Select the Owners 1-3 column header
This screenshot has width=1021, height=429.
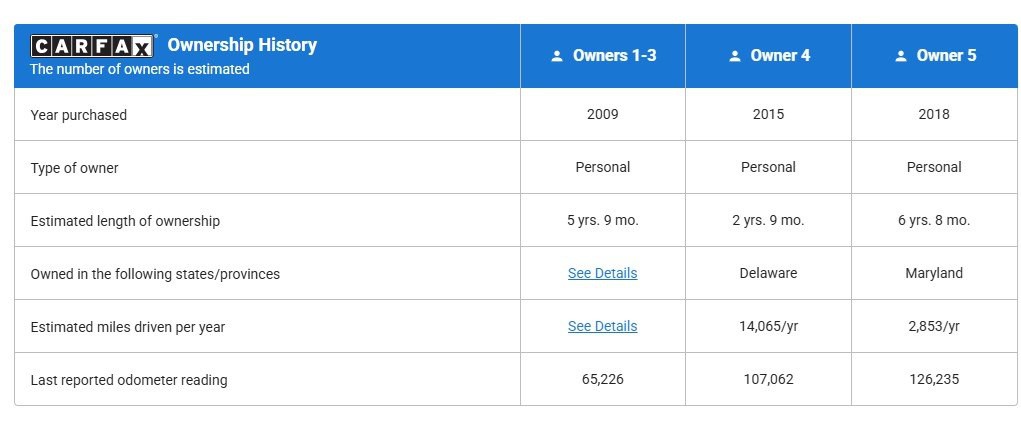614,56
